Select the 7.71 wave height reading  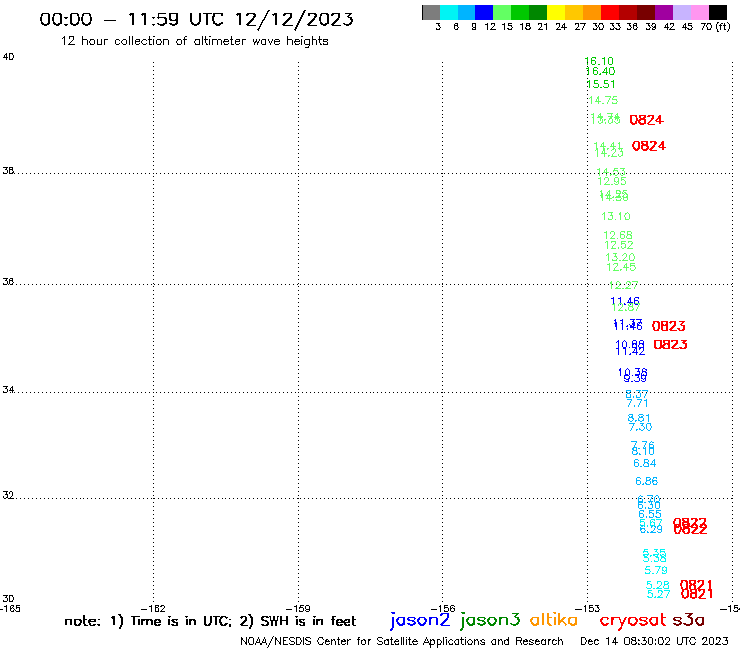pyautogui.click(x=637, y=404)
